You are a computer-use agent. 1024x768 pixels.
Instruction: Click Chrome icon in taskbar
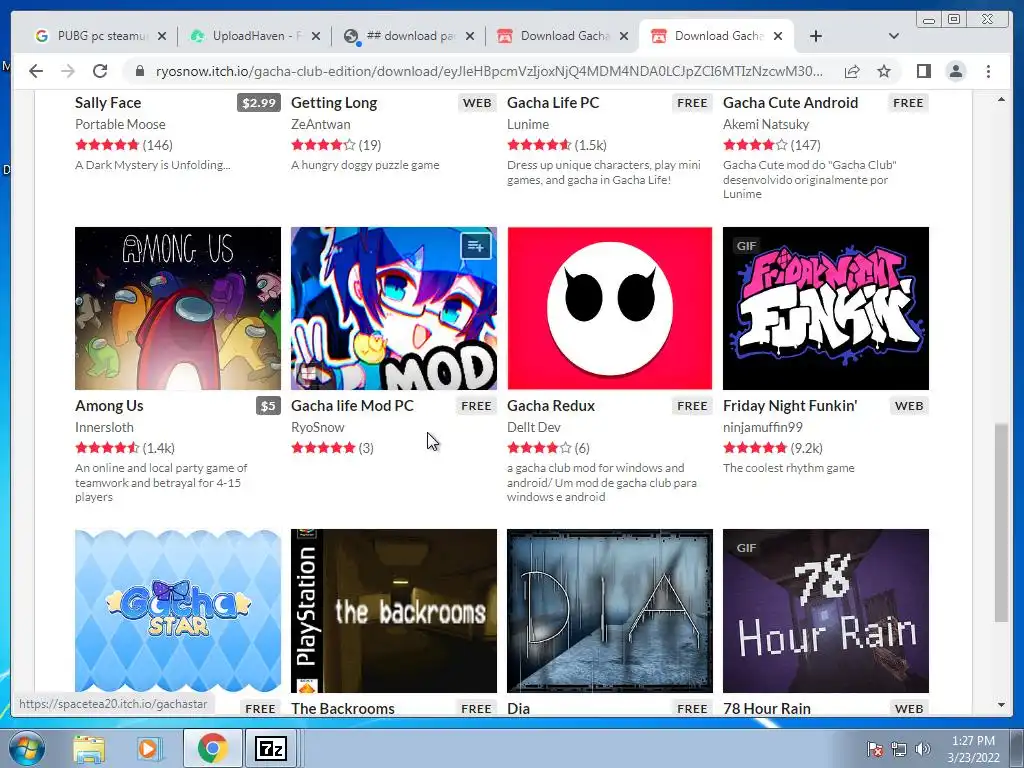click(x=212, y=748)
